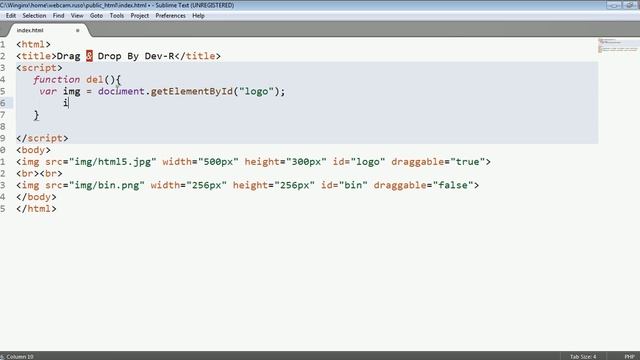Image resolution: width=640 pixels, height=360 pixels.
Task: Click "img/bin.png" source value
Action: tap(107, 185)
